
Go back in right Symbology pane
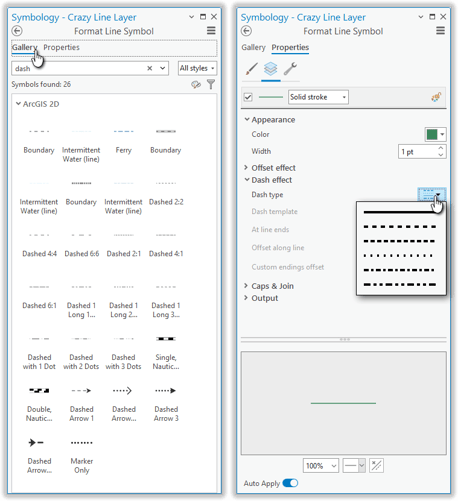pyautogui.click(x=246, y=31)
